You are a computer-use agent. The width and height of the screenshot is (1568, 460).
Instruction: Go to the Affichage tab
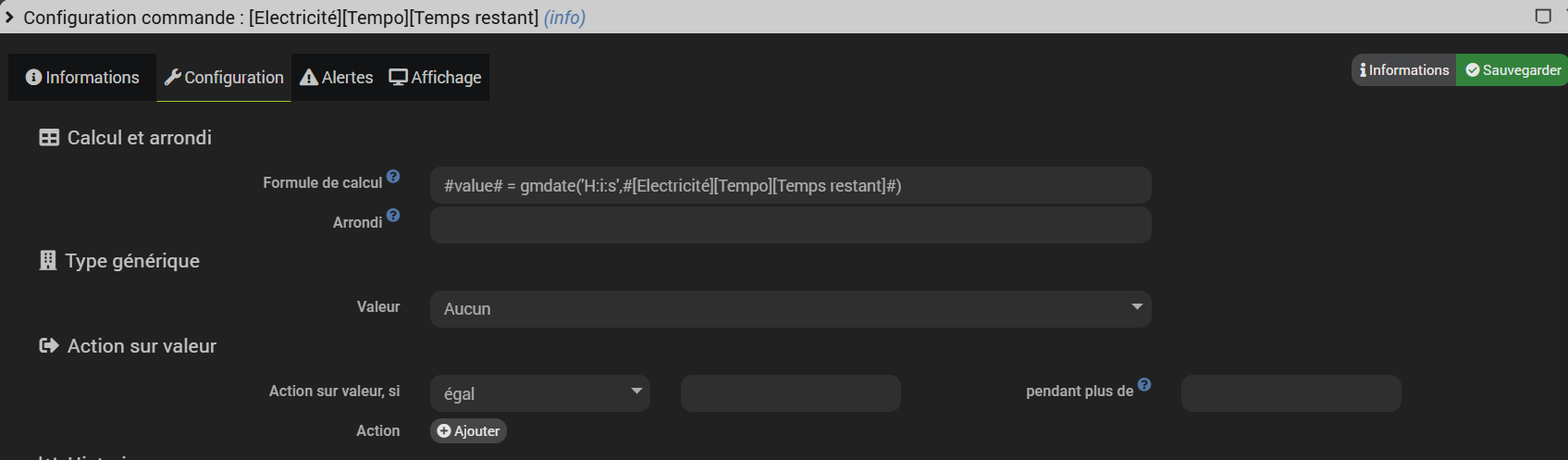[436, 78]
